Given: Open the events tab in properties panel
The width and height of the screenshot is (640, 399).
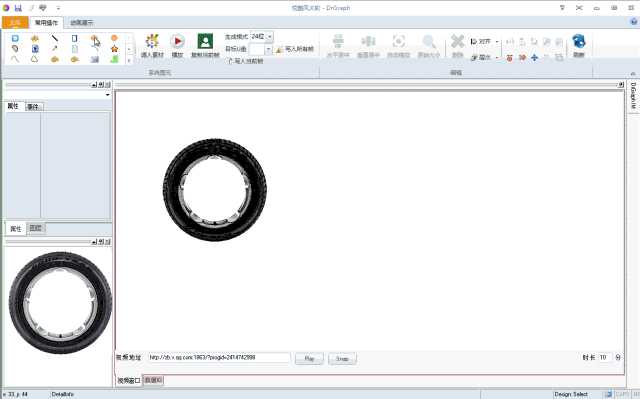Looking at the screenshot, I should point(34,106).
